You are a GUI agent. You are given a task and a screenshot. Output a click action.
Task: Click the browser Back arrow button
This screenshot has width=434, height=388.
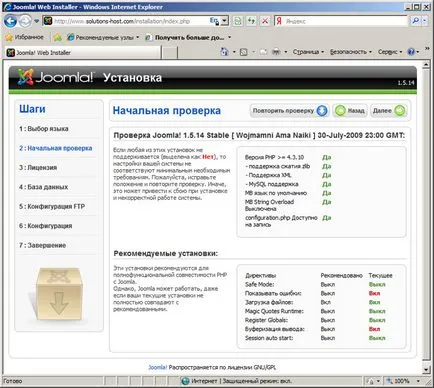coord(10,21)
